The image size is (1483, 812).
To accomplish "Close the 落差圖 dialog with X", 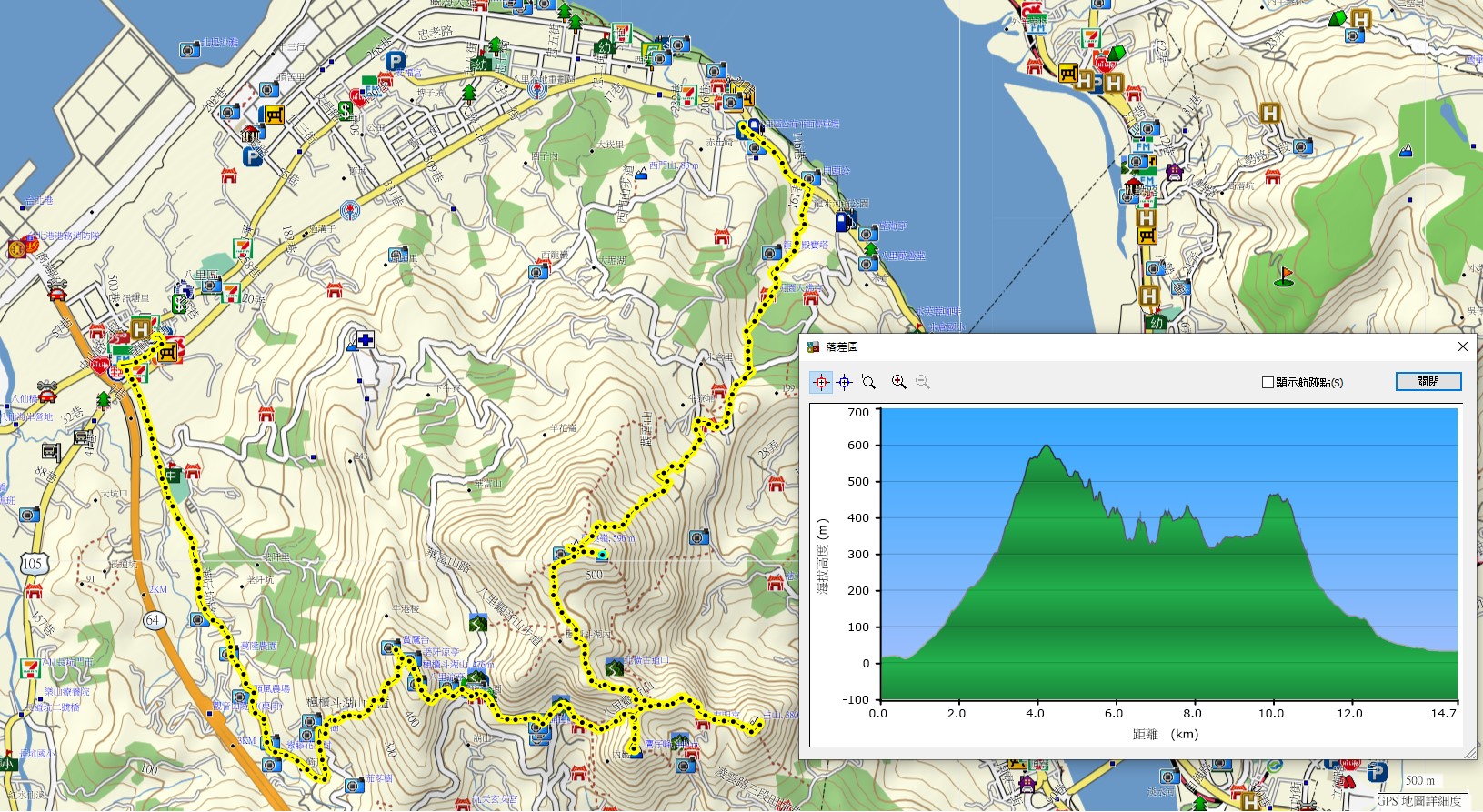I will 1462,346.
